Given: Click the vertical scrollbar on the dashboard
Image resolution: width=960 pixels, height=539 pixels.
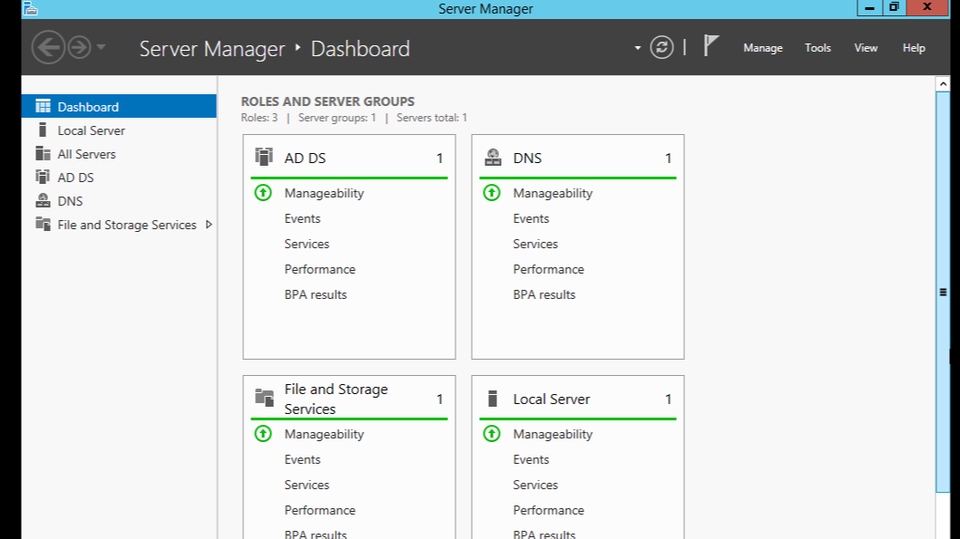Looking at the screenshot, I should coord(942,290).
